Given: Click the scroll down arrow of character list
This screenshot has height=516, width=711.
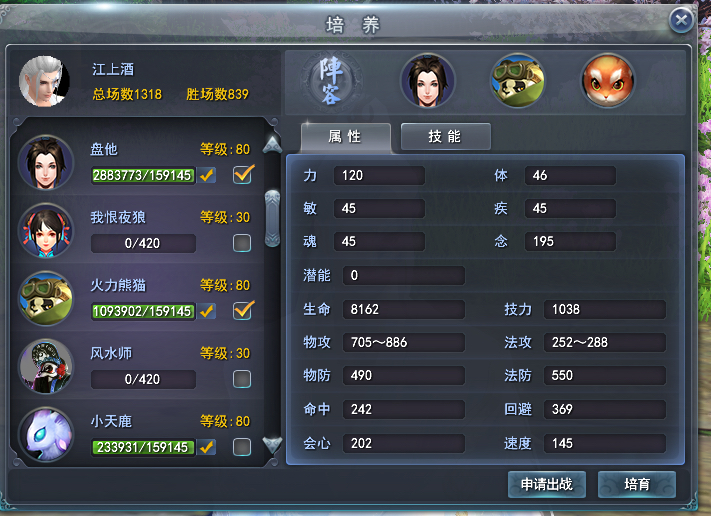Looking at the screenshot, I should tap(272, 445).
